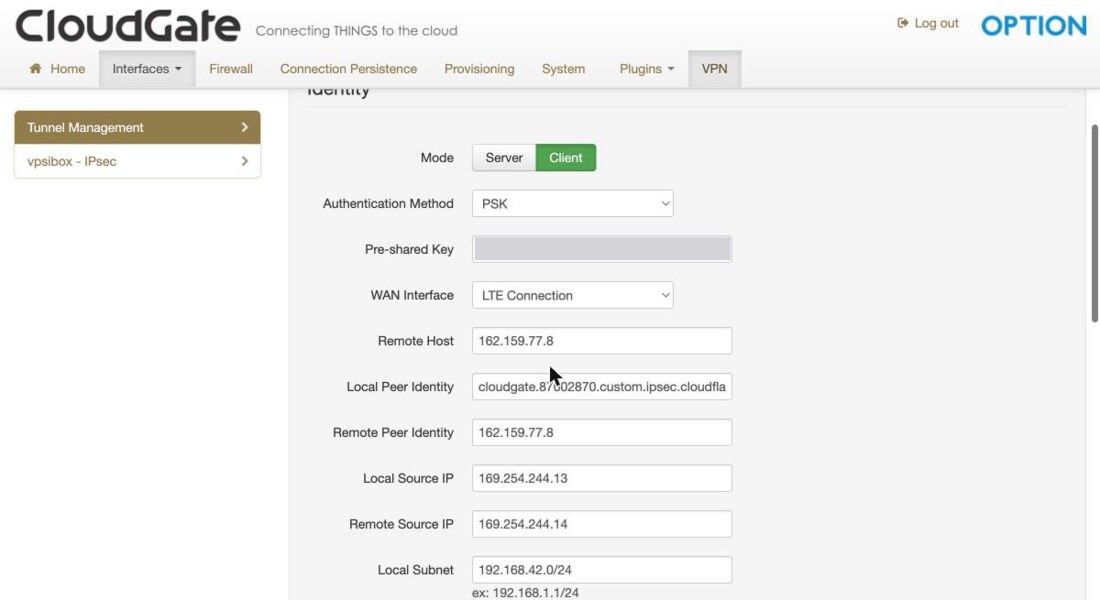1100x600 pixels.
Task: Open the Firewall tab
Action: click(231, 69)
